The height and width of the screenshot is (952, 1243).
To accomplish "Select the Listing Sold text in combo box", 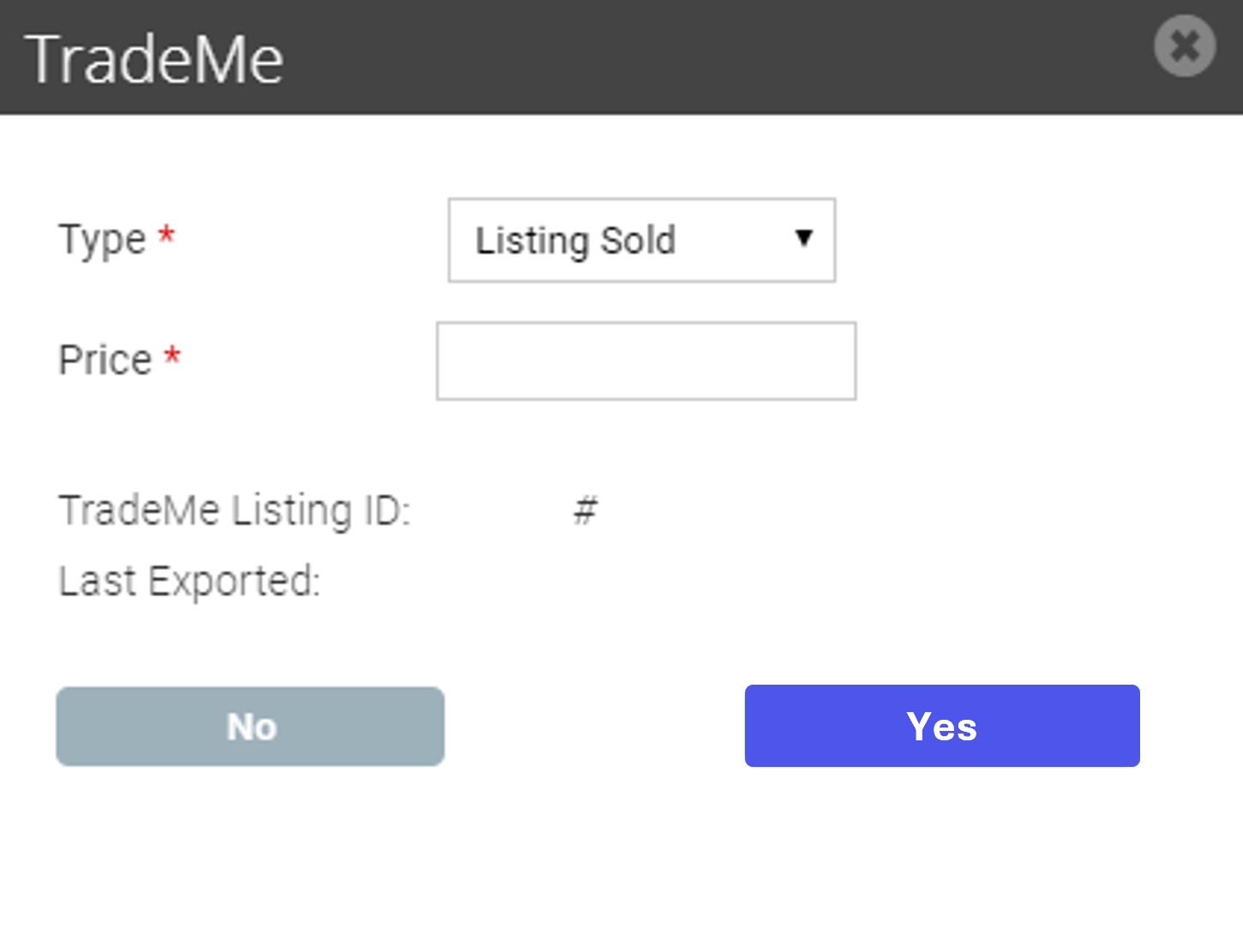I will coord(575,241).
